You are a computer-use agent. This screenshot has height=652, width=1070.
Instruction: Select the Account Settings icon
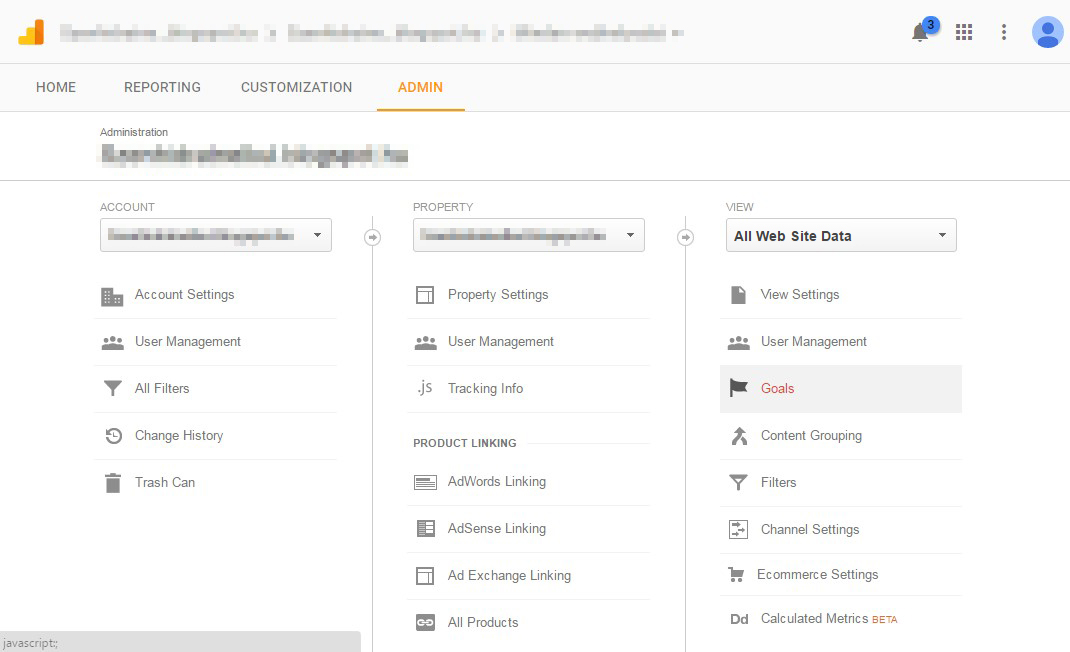[112, 295]
